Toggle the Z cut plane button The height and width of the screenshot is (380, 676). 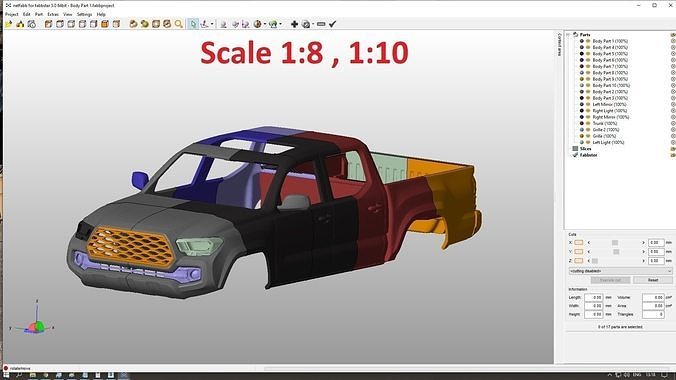click(579, 261)
